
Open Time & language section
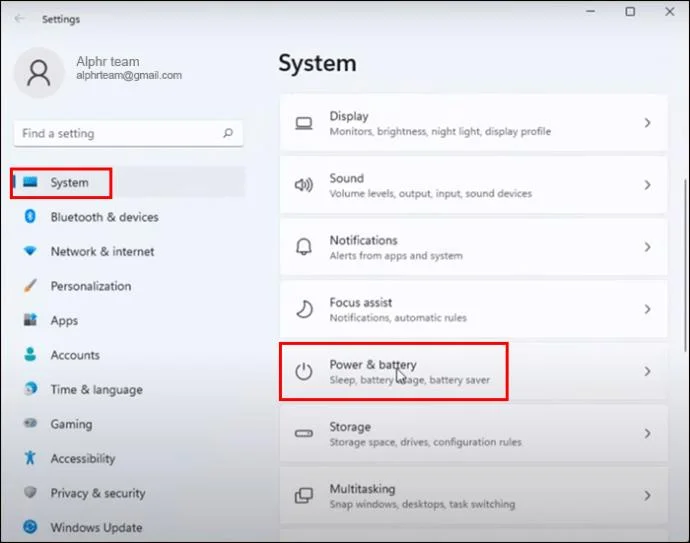point(128,389)
